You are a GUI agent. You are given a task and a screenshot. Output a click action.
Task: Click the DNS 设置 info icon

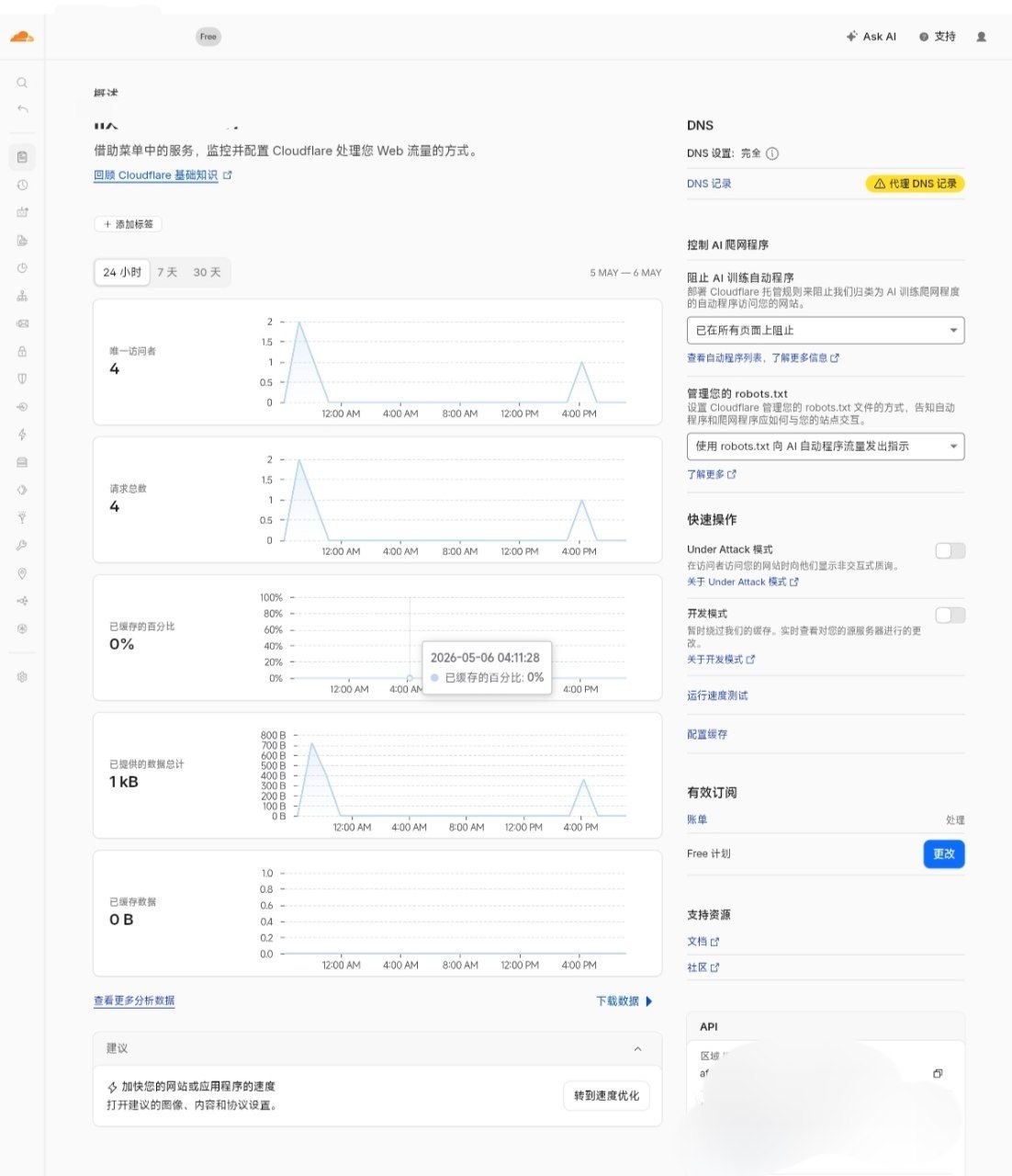tap(772, 153)
